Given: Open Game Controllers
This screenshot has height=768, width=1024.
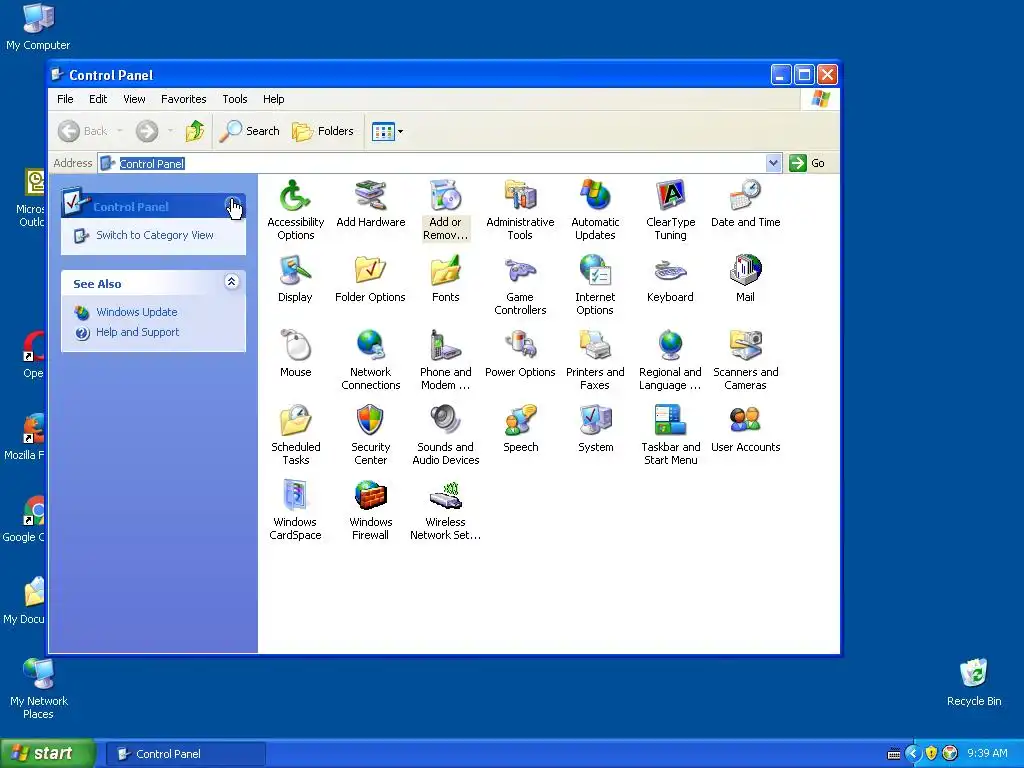Looking at the screenshot, I should [x=520, y=285].
